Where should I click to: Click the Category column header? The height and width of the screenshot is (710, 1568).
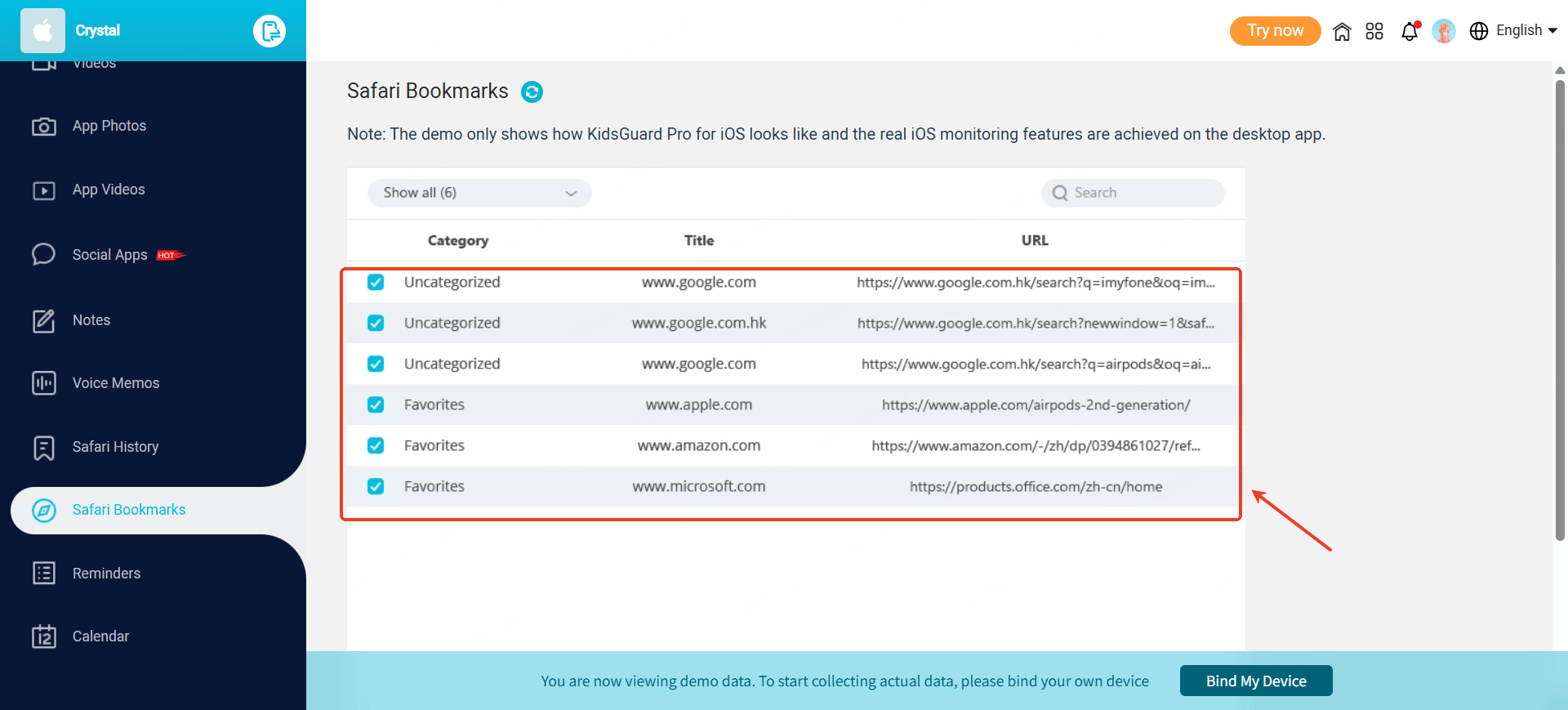pos(458,240)
